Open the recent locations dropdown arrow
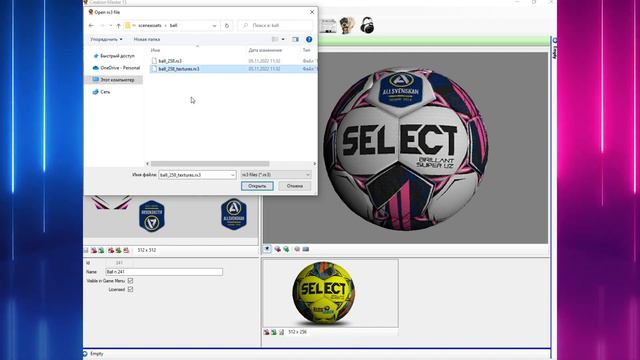Image resolution: width=640 pixels, height=360 pixels. click(110, 25)
